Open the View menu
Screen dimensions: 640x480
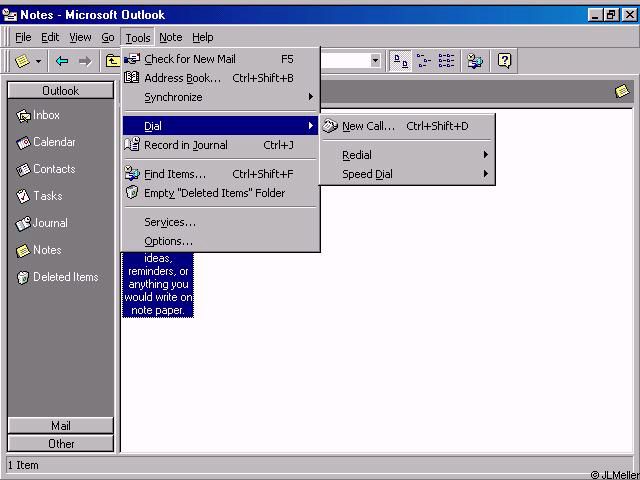click(x=80, y=37)
